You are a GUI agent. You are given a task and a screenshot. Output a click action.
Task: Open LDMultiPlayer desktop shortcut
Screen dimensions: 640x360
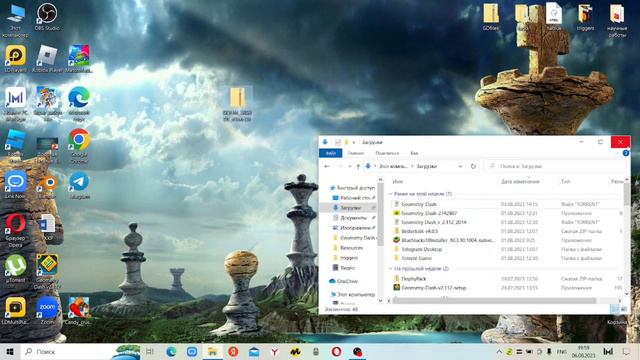pyautogui.click(x=15, y=311)
